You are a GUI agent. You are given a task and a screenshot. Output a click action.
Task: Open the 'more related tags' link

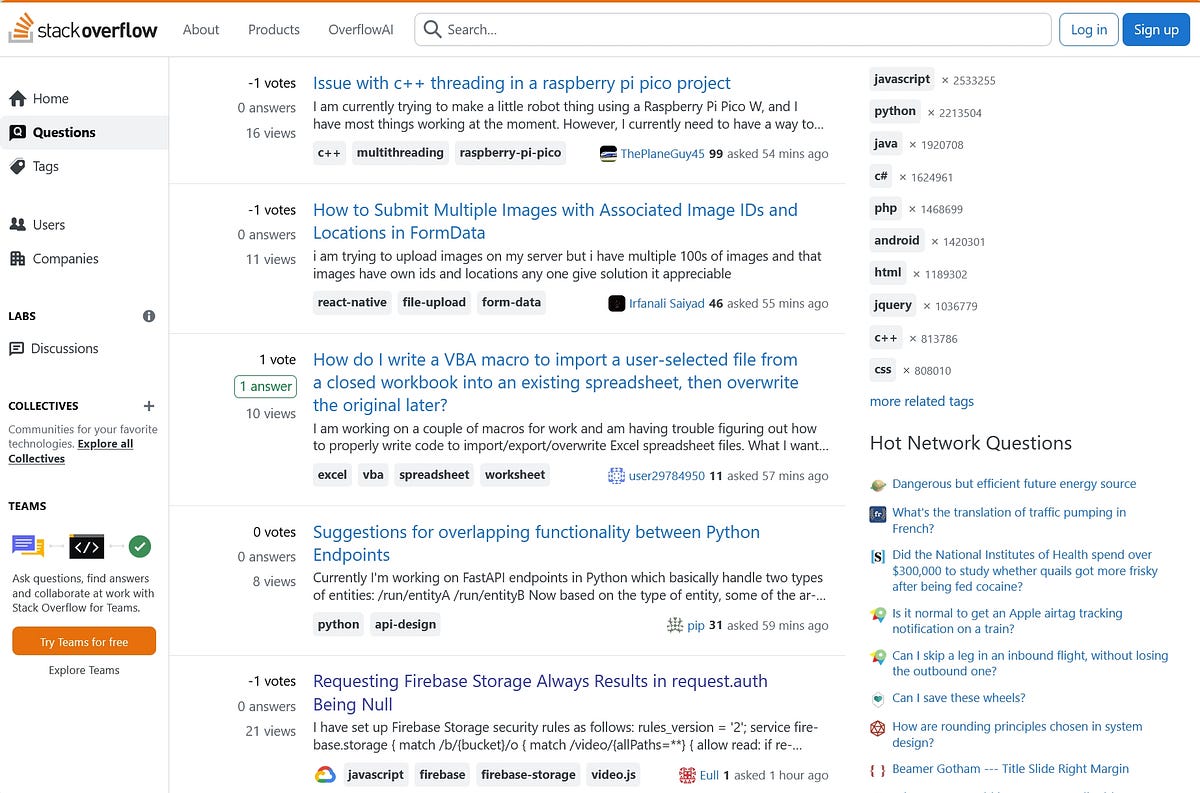pyautogui.click(x=921, y=401)
